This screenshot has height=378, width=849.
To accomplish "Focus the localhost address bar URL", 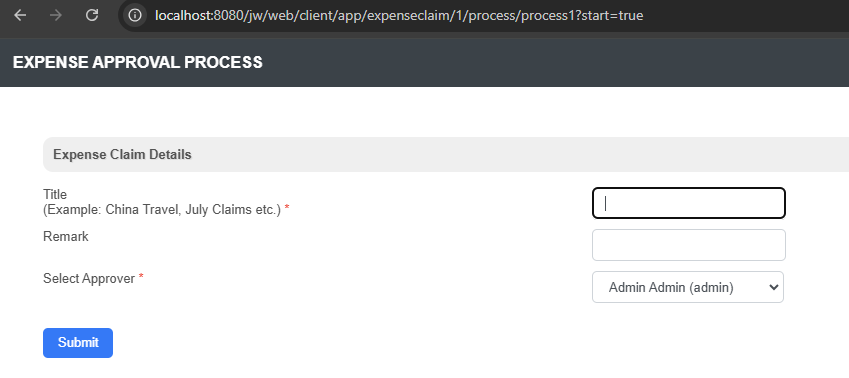I will [399, 15].
